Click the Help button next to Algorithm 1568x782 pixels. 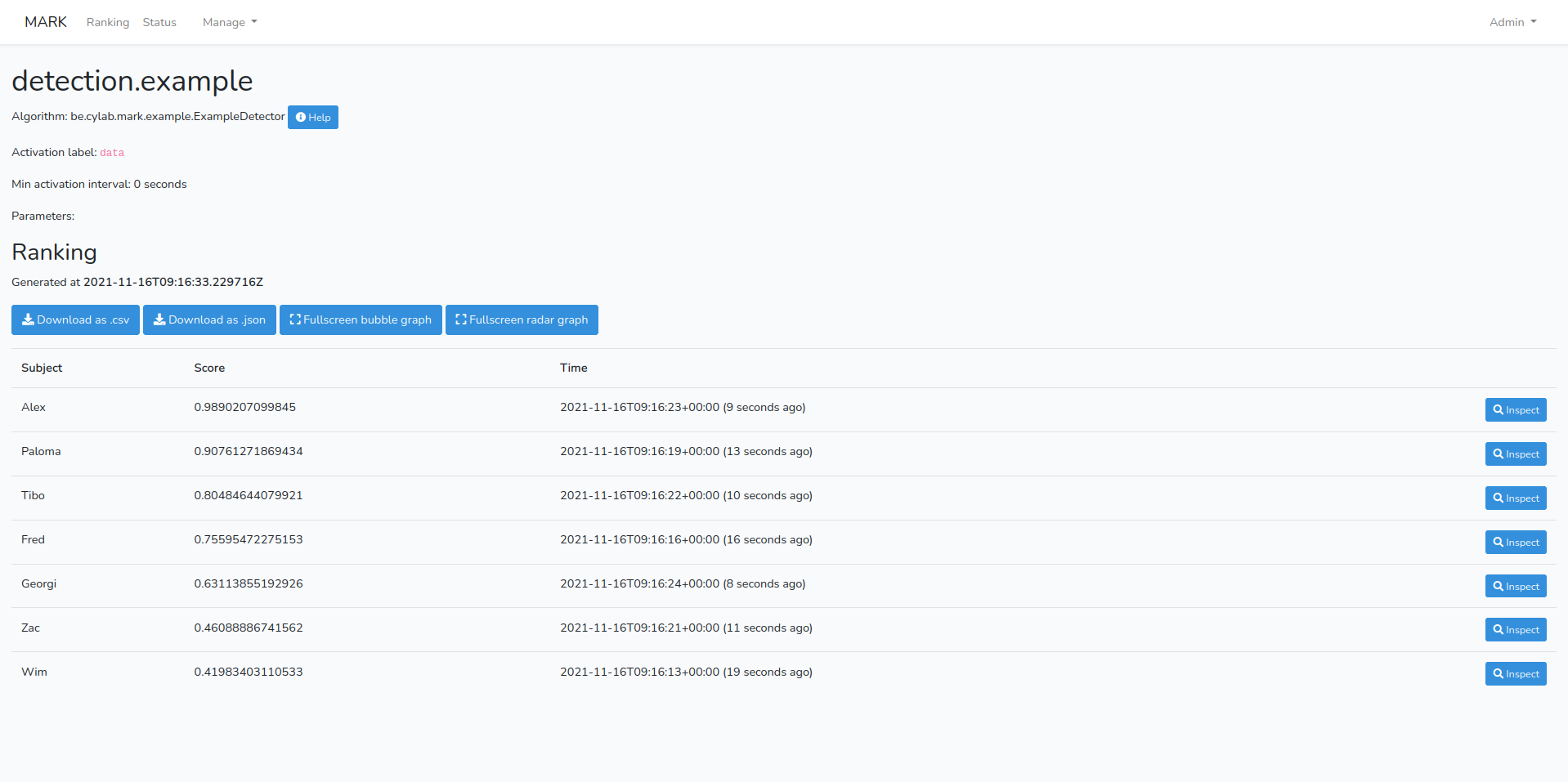click(313, 118)
